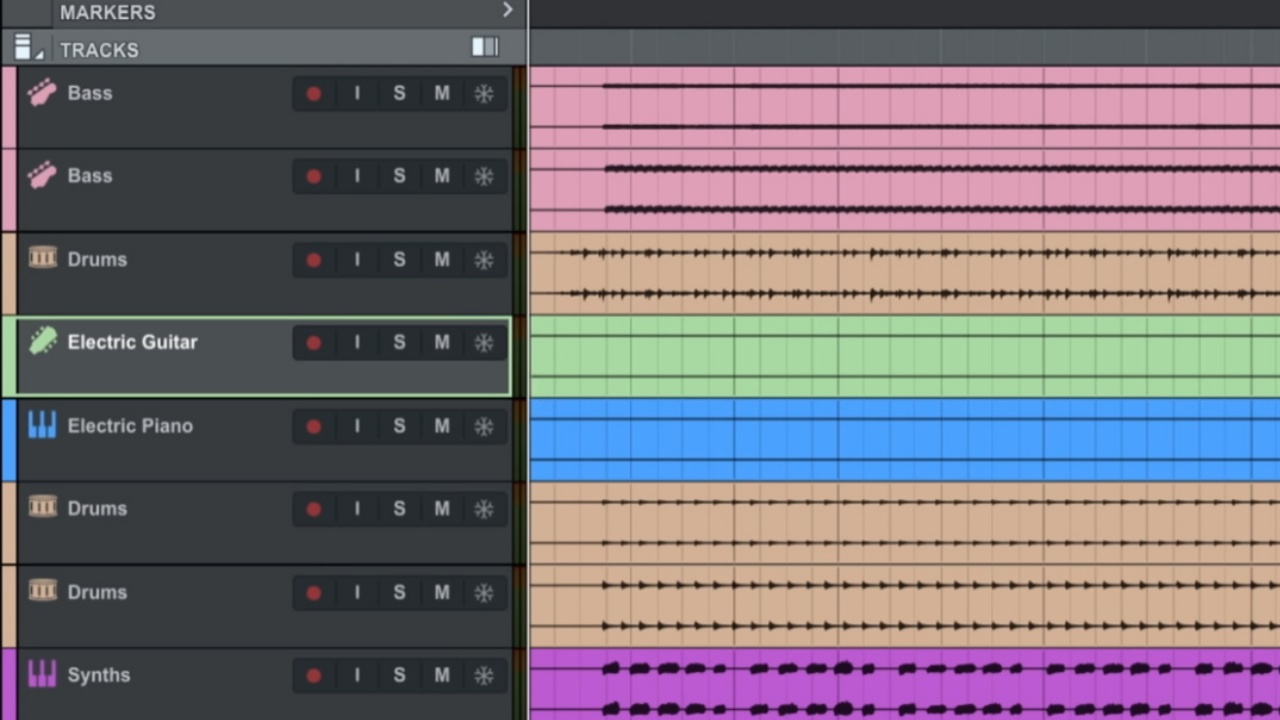Select the MARKERS header label
This screenshot has height=720, width=1280.
107,13
